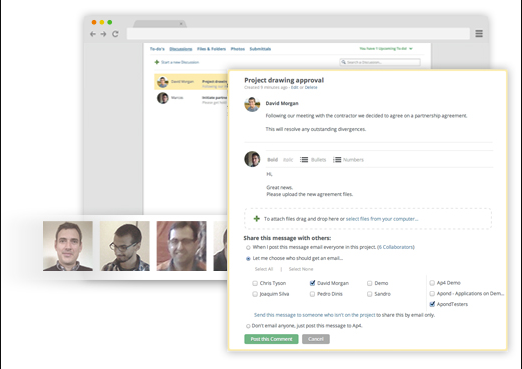Open the Photos tab
The image size is (522, 369).
(x=238, y=49)
